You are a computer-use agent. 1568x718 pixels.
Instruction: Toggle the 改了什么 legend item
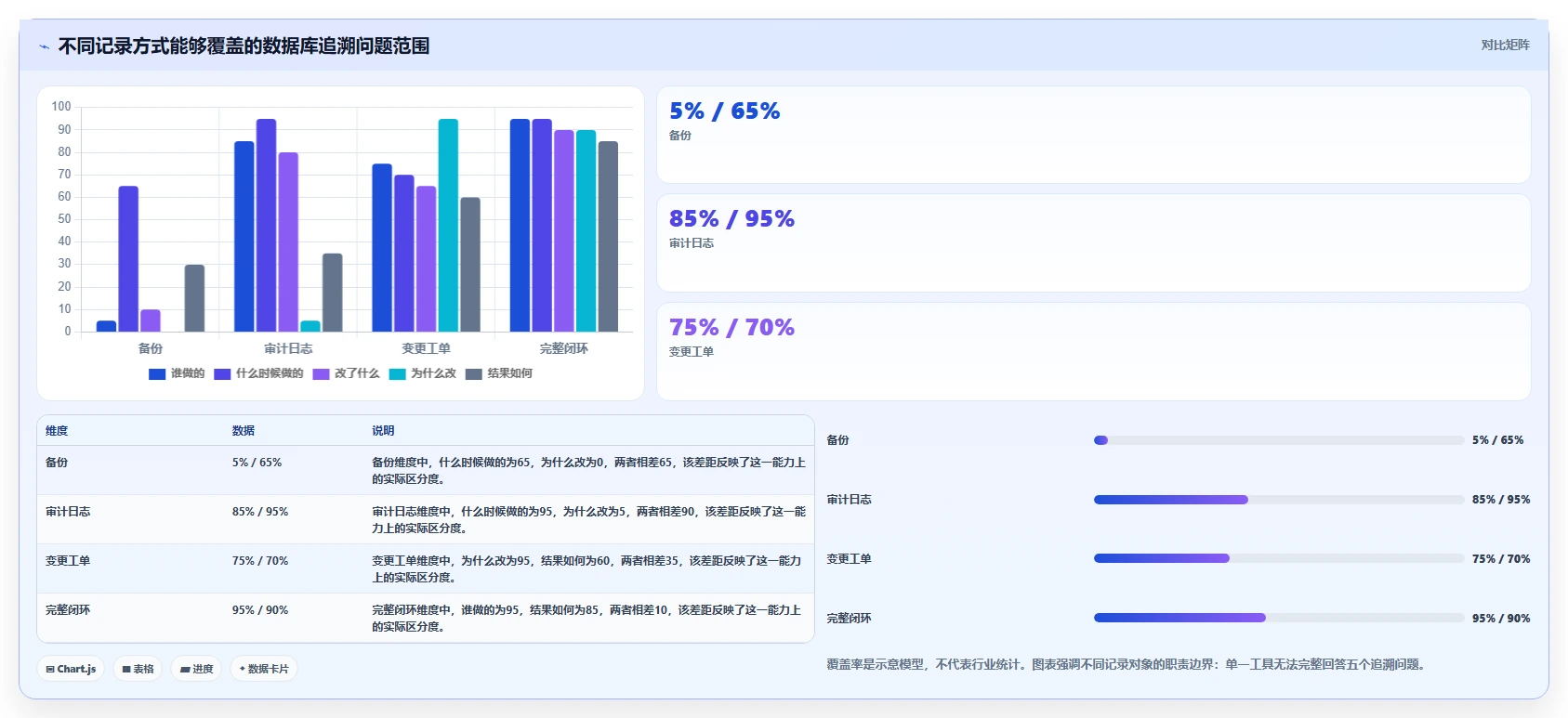[346, 373]
